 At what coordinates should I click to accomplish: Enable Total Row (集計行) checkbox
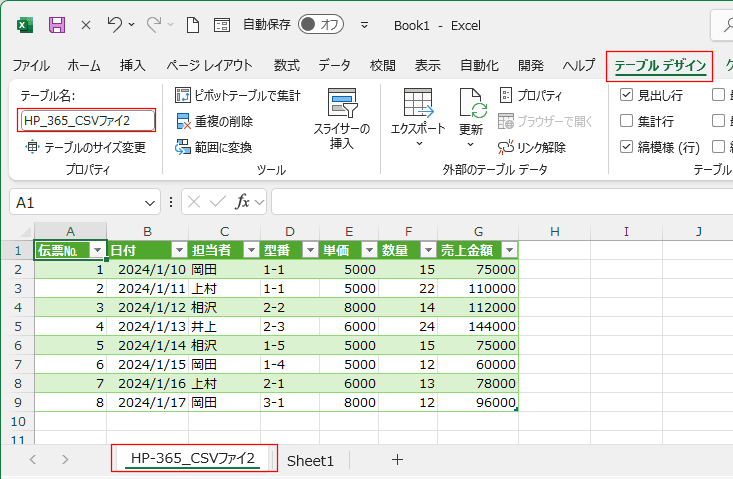627,121
